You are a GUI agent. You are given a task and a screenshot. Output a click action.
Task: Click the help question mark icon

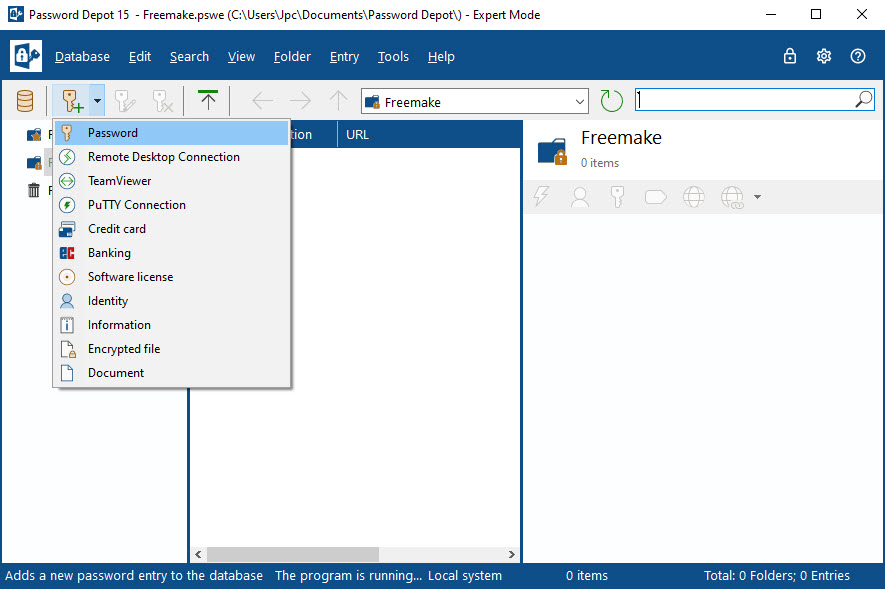coord(858,56)
